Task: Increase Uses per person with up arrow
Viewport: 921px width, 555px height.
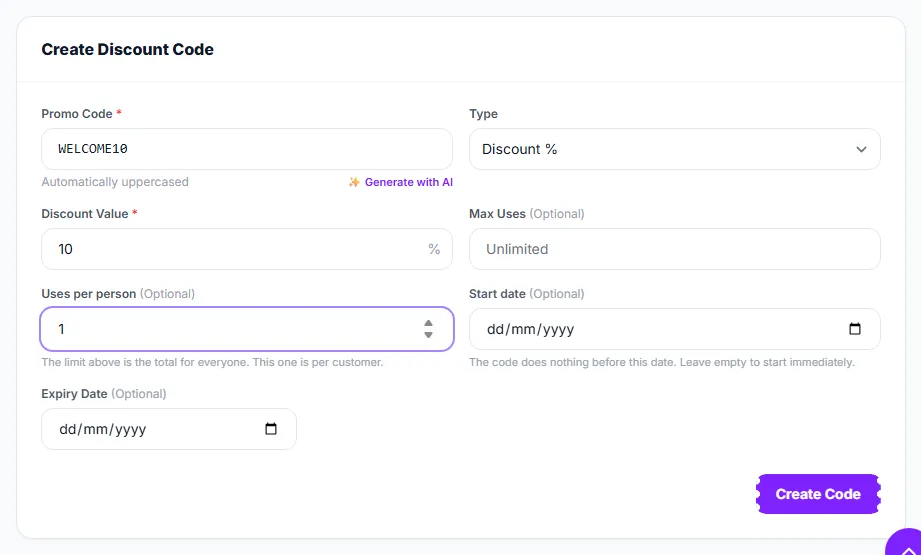Action: pos(429,323)
